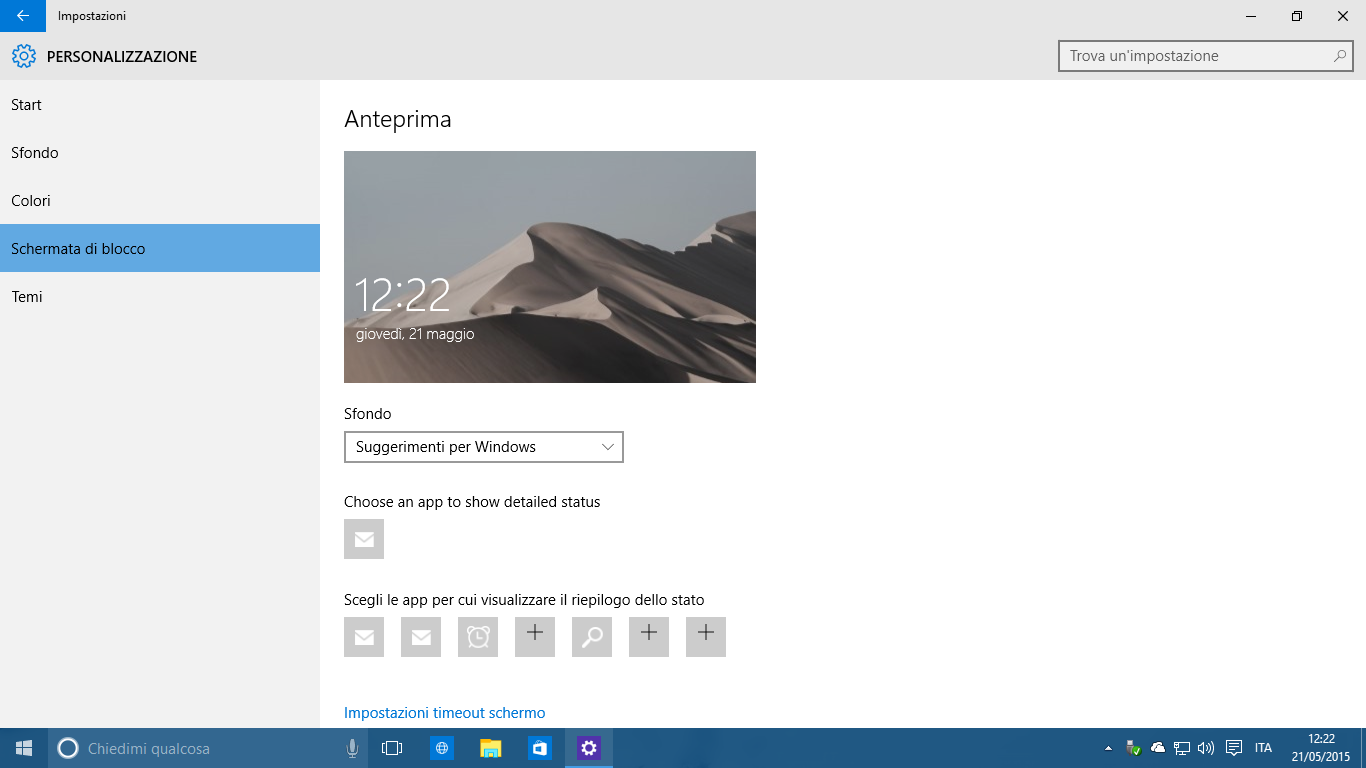Open the detailed status mail app slot

[x=364, y=539]
